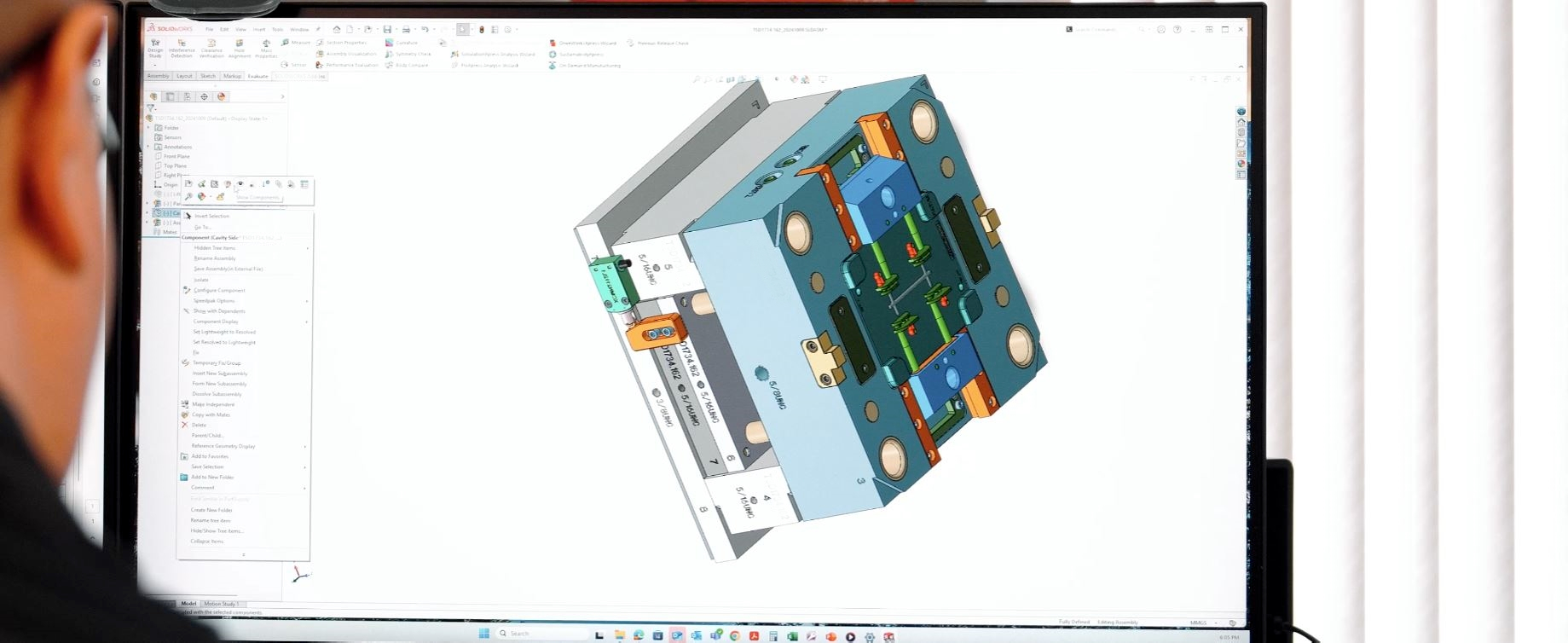The image size is (1568, 643).
Task: Expand the Annotations tree node
Action: tap(148, 147)
